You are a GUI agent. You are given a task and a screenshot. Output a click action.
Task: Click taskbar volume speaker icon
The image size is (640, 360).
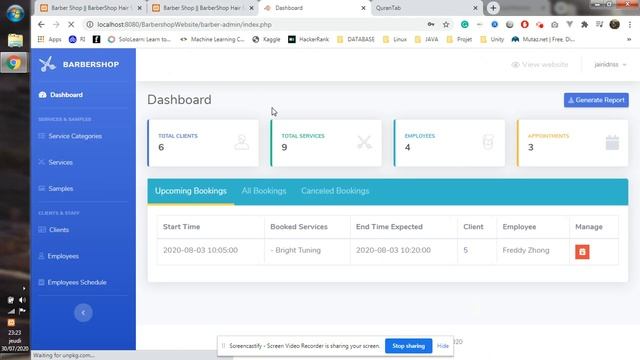(x=22, y=300)
